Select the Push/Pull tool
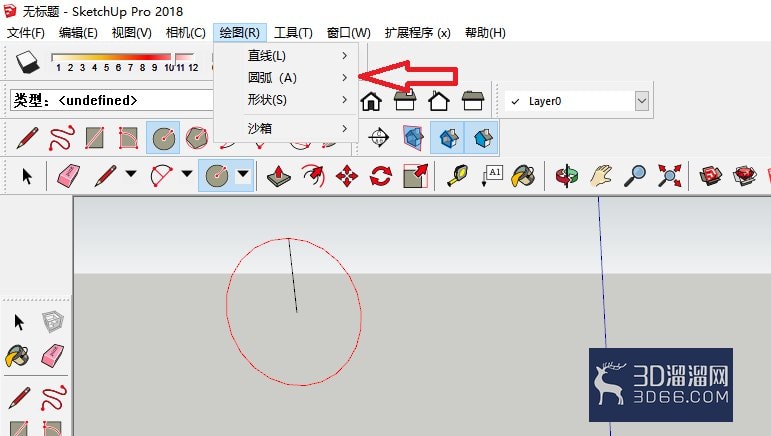The height and width of the screenshot is (436, 771). [279, 175]
